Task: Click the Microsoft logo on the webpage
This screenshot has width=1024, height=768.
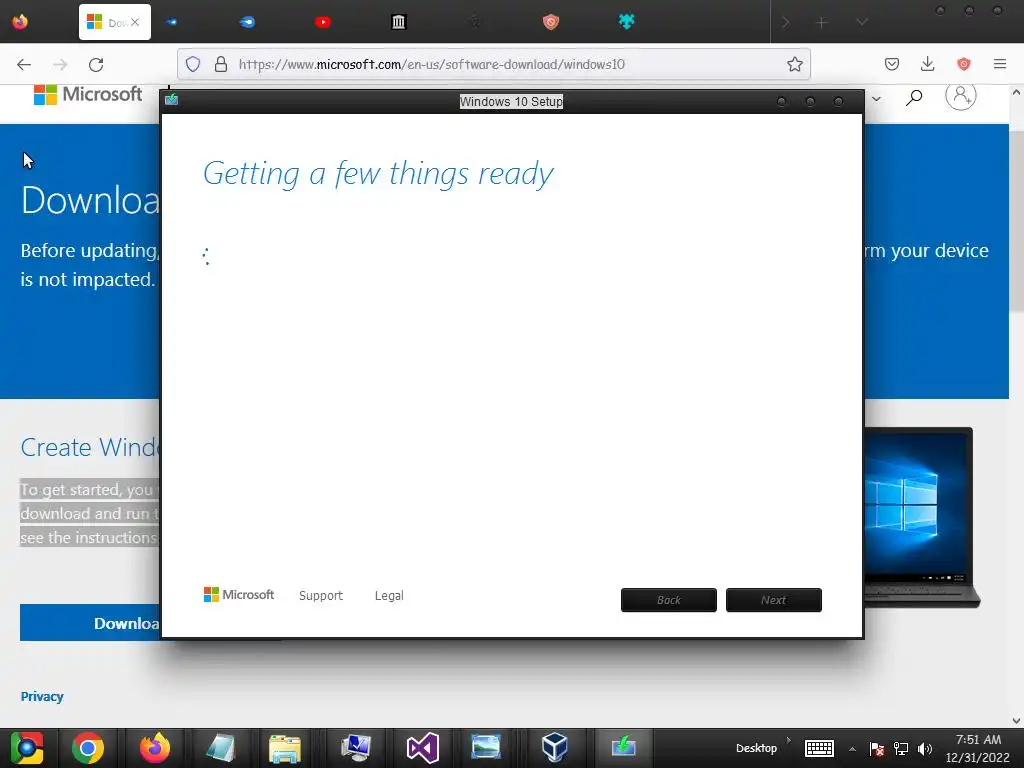Action: [x=88, y=95]
